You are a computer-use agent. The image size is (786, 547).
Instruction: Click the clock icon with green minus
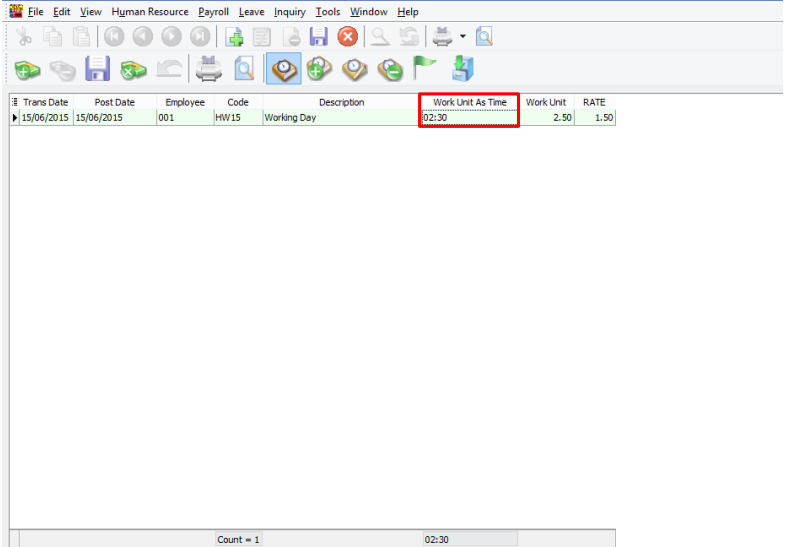(391, 70)
